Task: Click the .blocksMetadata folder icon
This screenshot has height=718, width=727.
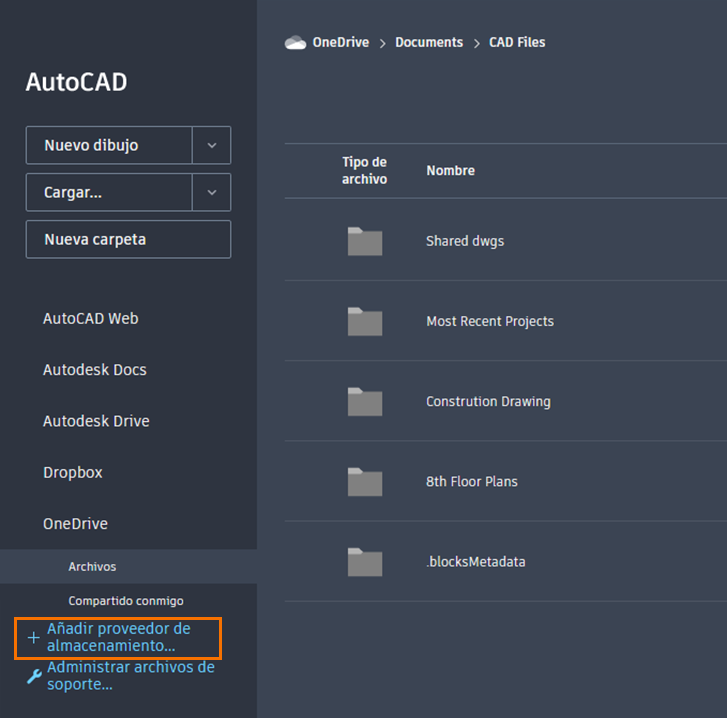Action: coord(365,562)
